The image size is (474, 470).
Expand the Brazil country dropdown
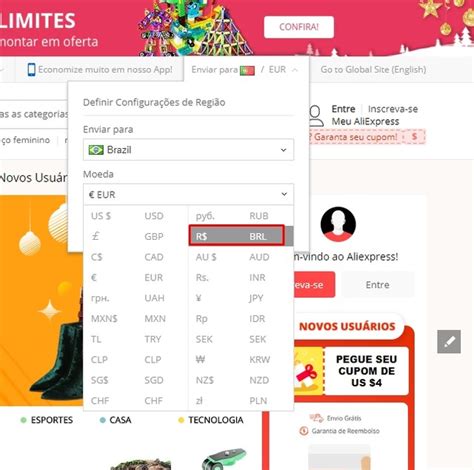coord(188,150)
